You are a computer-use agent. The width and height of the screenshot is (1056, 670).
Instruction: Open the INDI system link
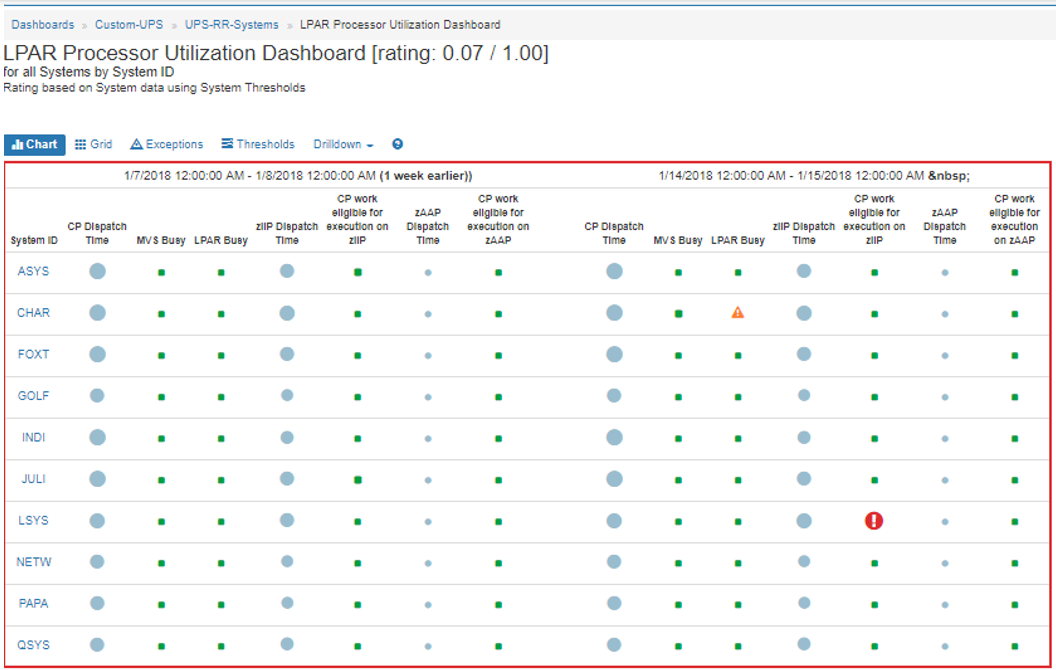coord(33,438)
